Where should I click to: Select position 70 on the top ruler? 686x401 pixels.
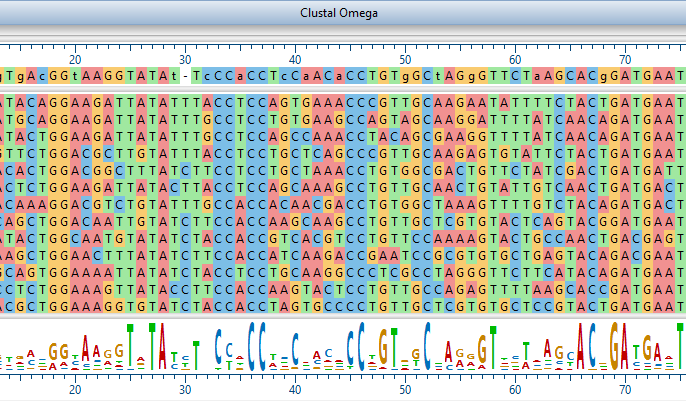(x=622, y=59)
